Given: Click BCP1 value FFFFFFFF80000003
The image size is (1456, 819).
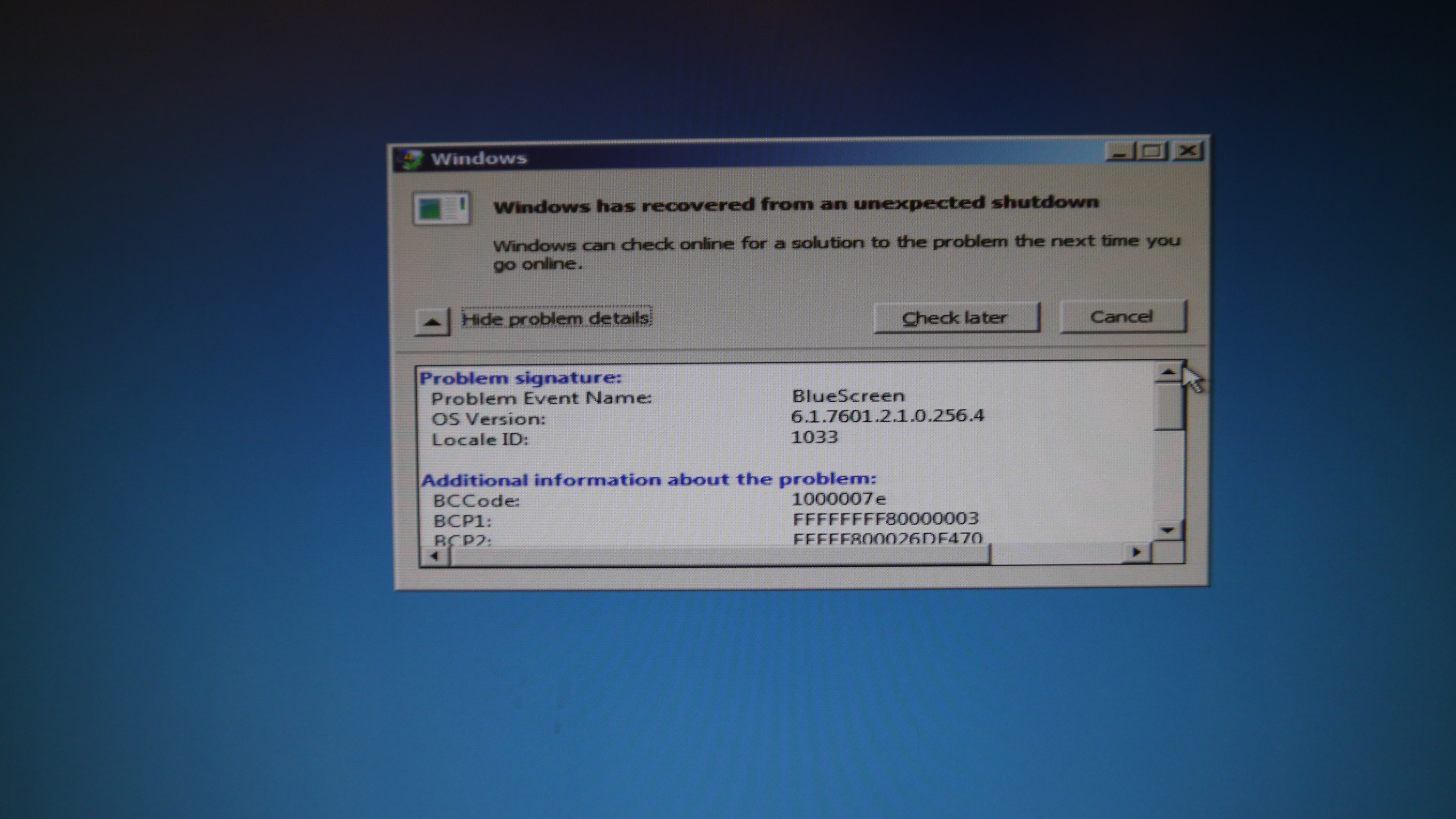Looking at the screenshot, I should [x=886, y=519].
